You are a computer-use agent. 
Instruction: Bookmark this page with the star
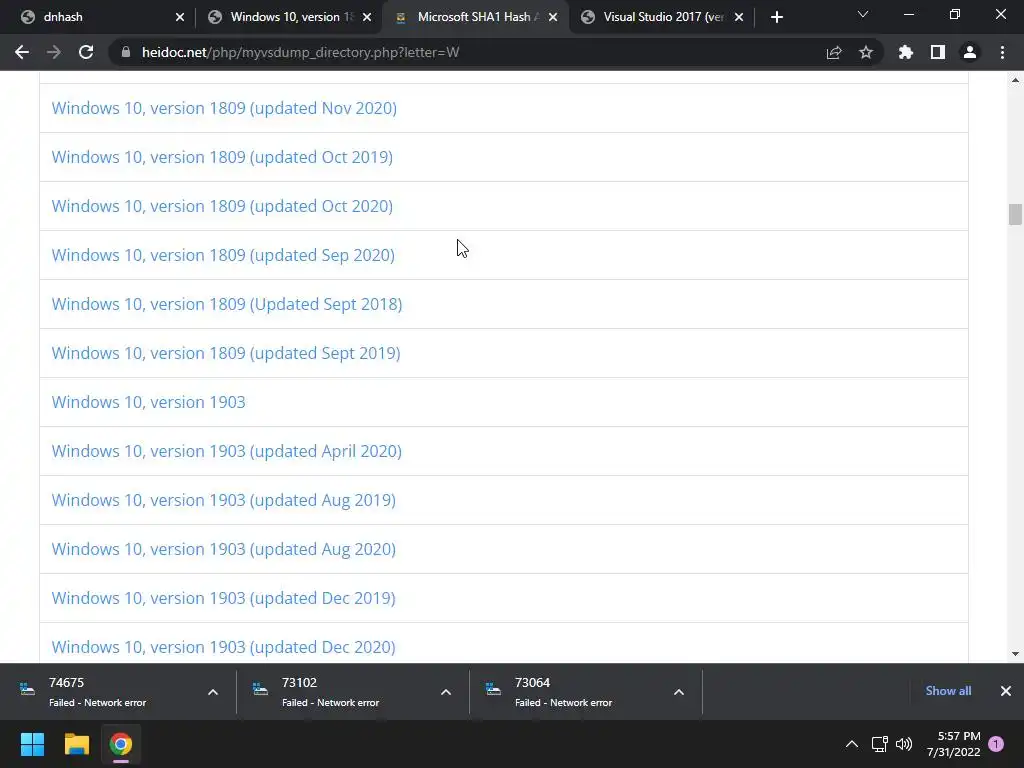(866, 52)
